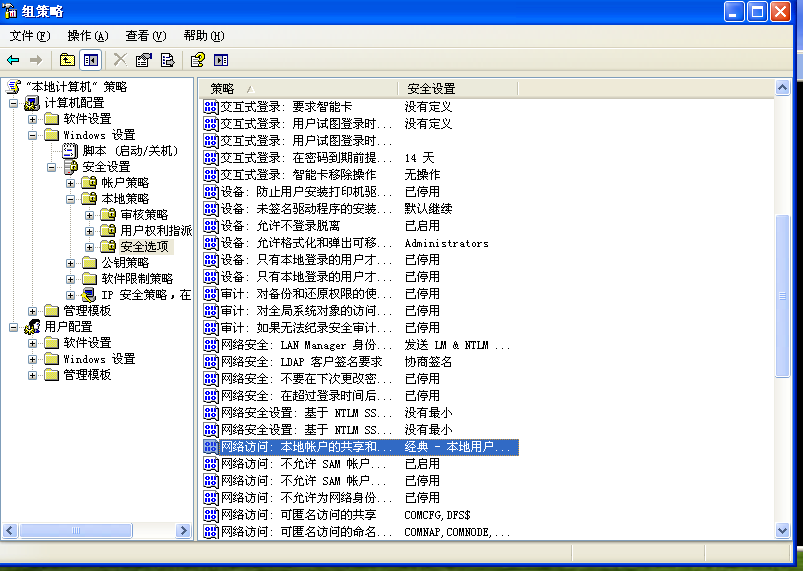Select 设备: 未签名驱动程序的安装 policy

point(306,209)
